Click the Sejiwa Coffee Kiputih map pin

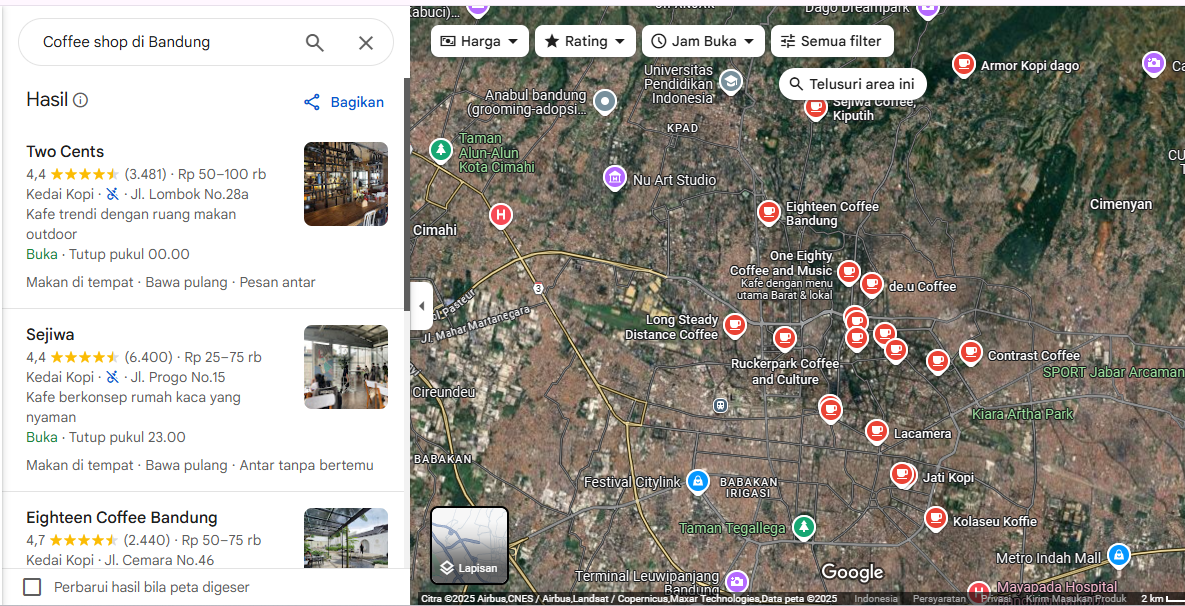815,108
